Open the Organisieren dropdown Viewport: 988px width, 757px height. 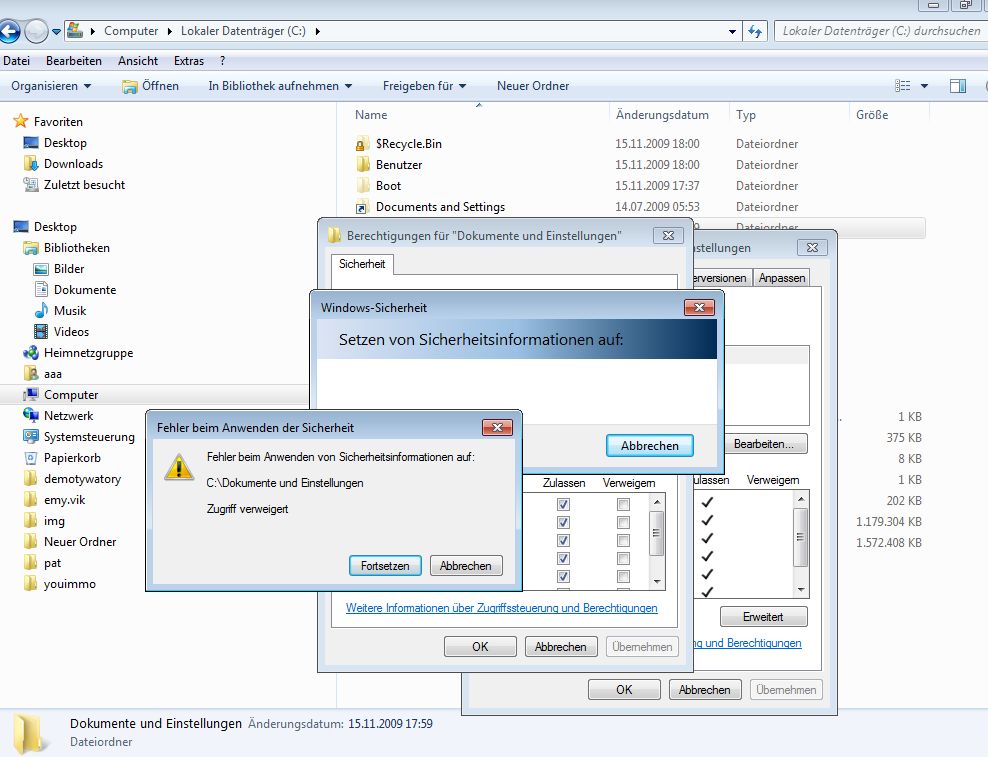pyautogui.click(x=51, y=86)
